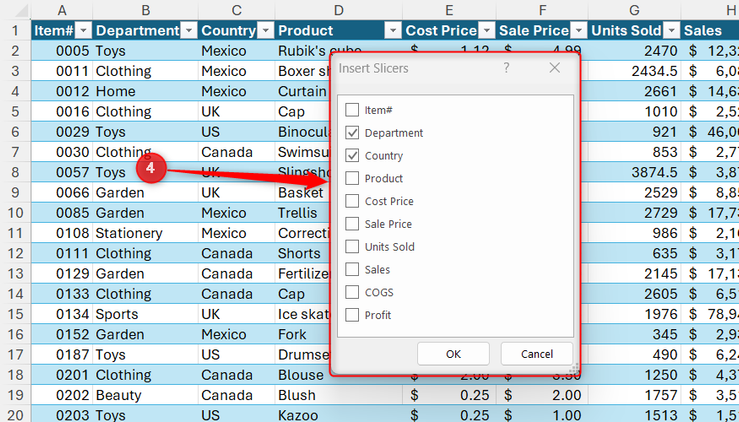This screenshot has height=422, width=739.
Task: Open the Country column filter dropdown
Action: [x=266, y=31]
